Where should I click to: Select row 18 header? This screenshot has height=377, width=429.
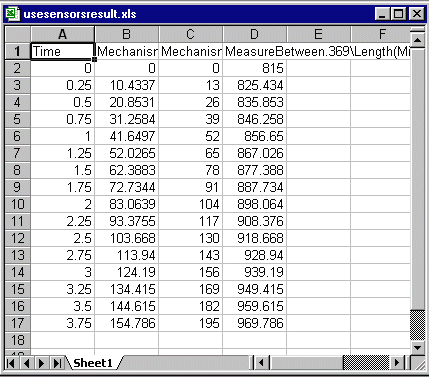18,340
